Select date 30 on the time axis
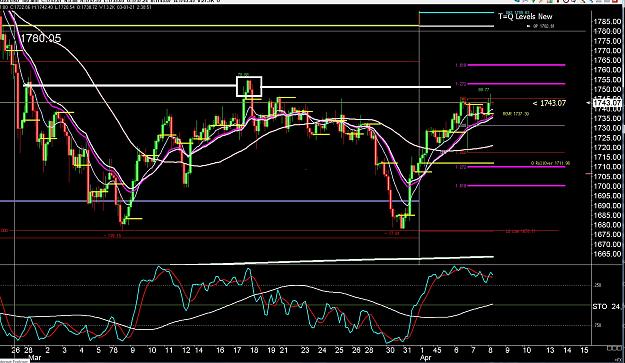Viewport: 625px width, 363px height. coord(390,350)
